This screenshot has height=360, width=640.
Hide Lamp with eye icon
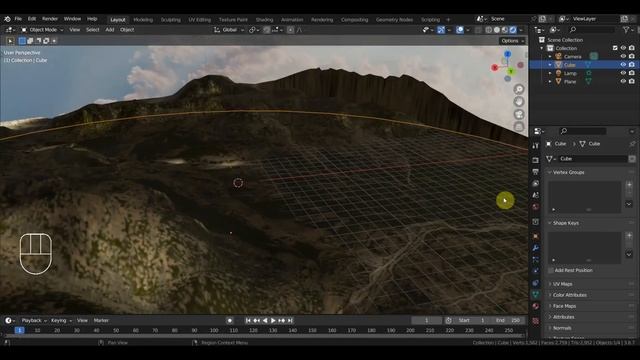click(623, 73)
